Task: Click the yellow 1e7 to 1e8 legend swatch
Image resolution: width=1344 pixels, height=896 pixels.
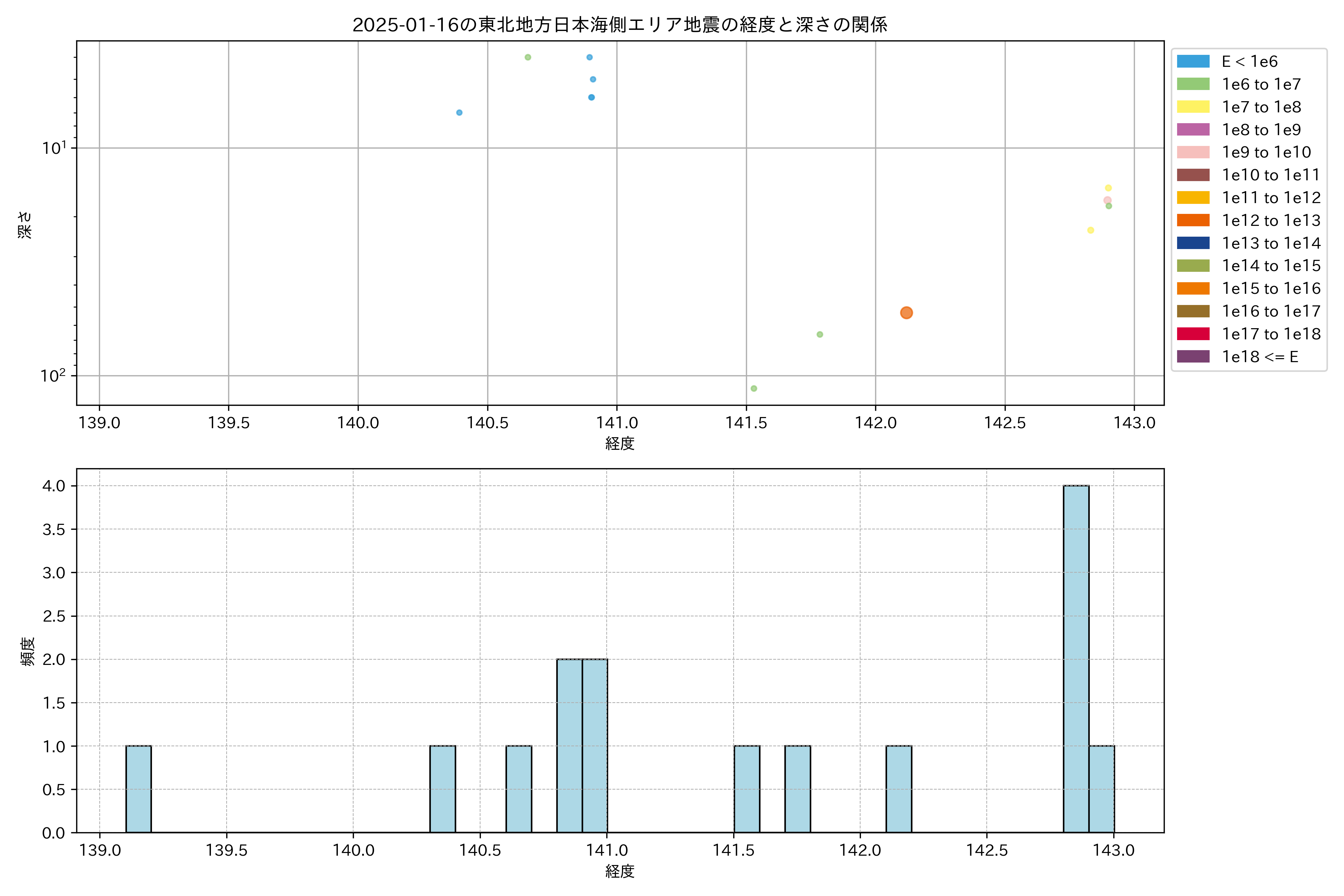Action: click(1193, 107)
